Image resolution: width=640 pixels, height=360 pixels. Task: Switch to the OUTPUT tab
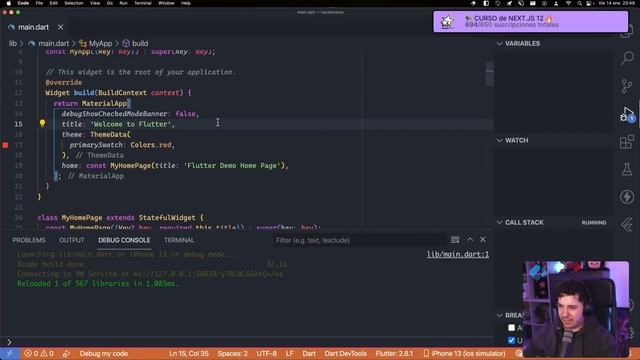(x=71, y=240)
